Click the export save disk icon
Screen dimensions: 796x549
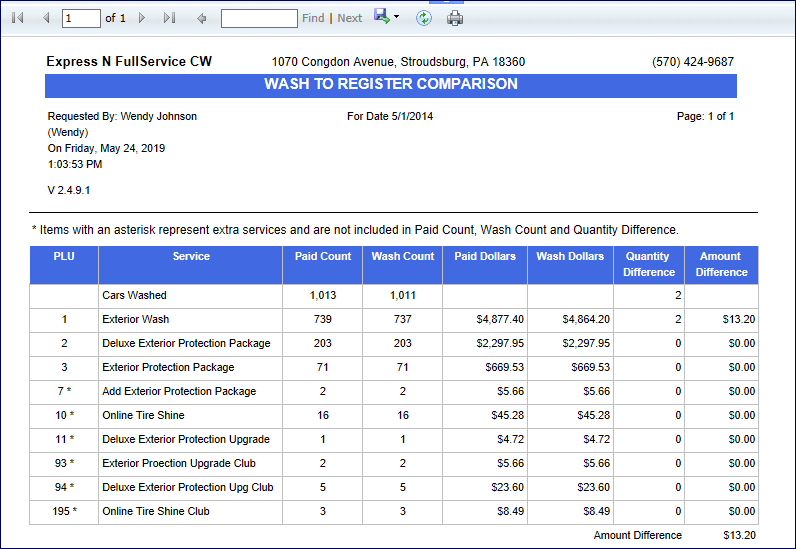(x=381, y=16)
